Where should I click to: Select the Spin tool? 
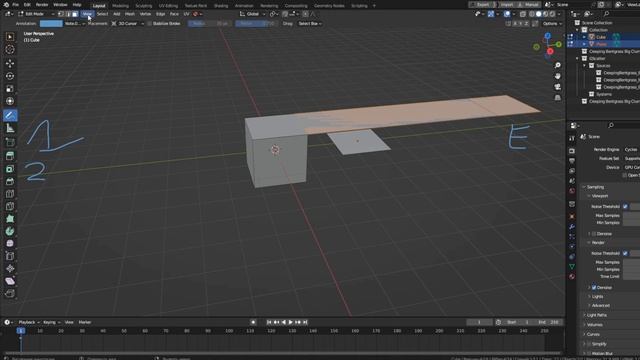pos(10,231)
